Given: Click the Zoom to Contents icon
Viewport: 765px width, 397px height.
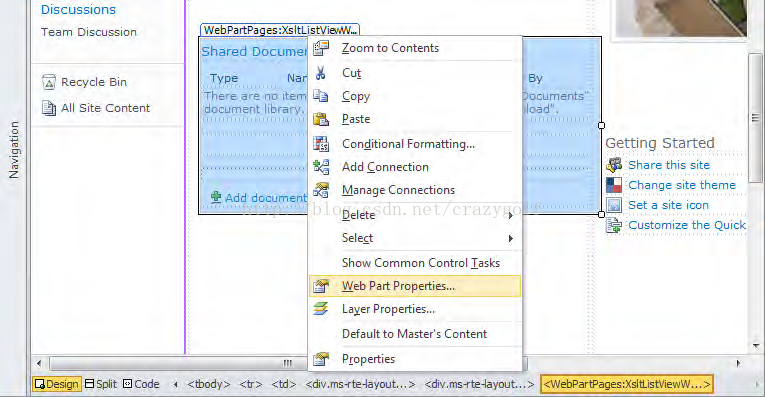Looking at the screenshot, I should pyautogui.click(x=321, y=48).
